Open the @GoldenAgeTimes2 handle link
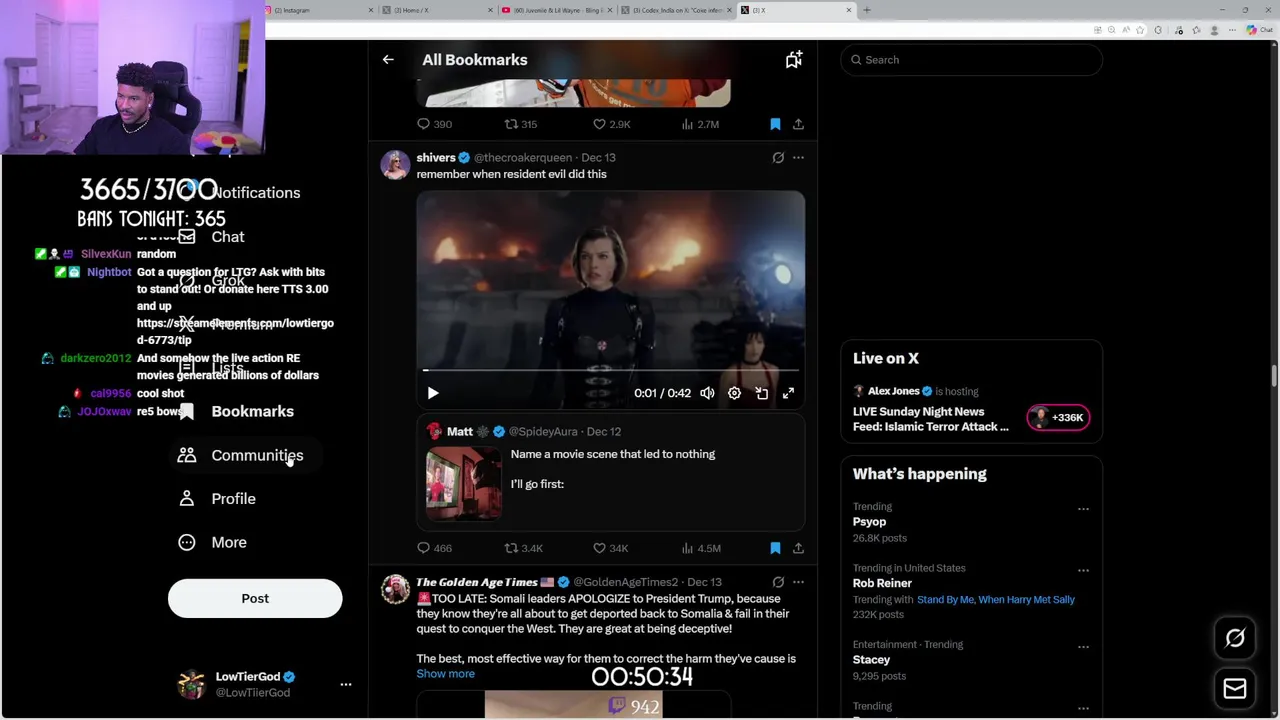This screenshot has width=1280, height=720. 625,582
